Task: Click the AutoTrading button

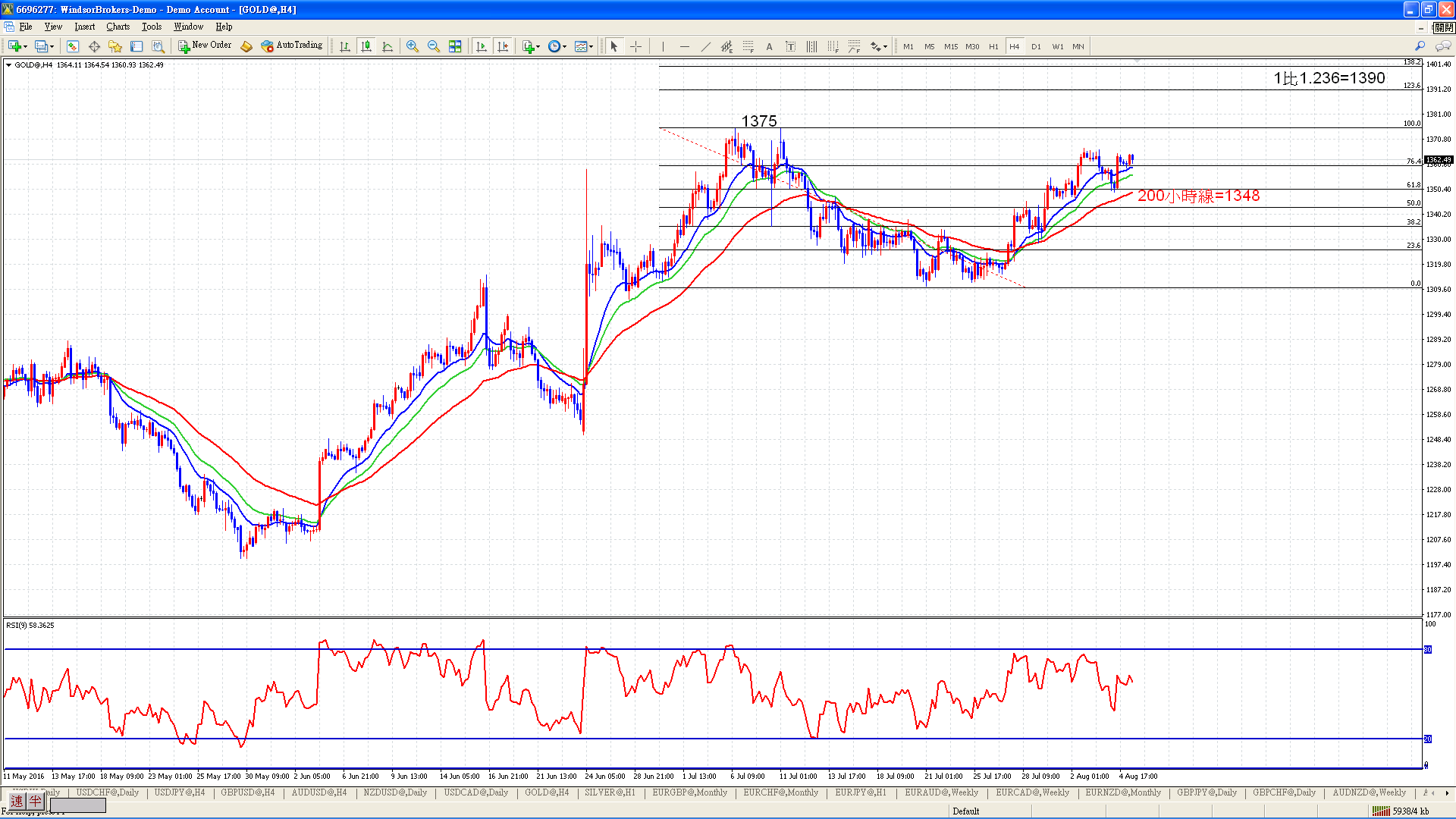Action: tap(292, 45)
